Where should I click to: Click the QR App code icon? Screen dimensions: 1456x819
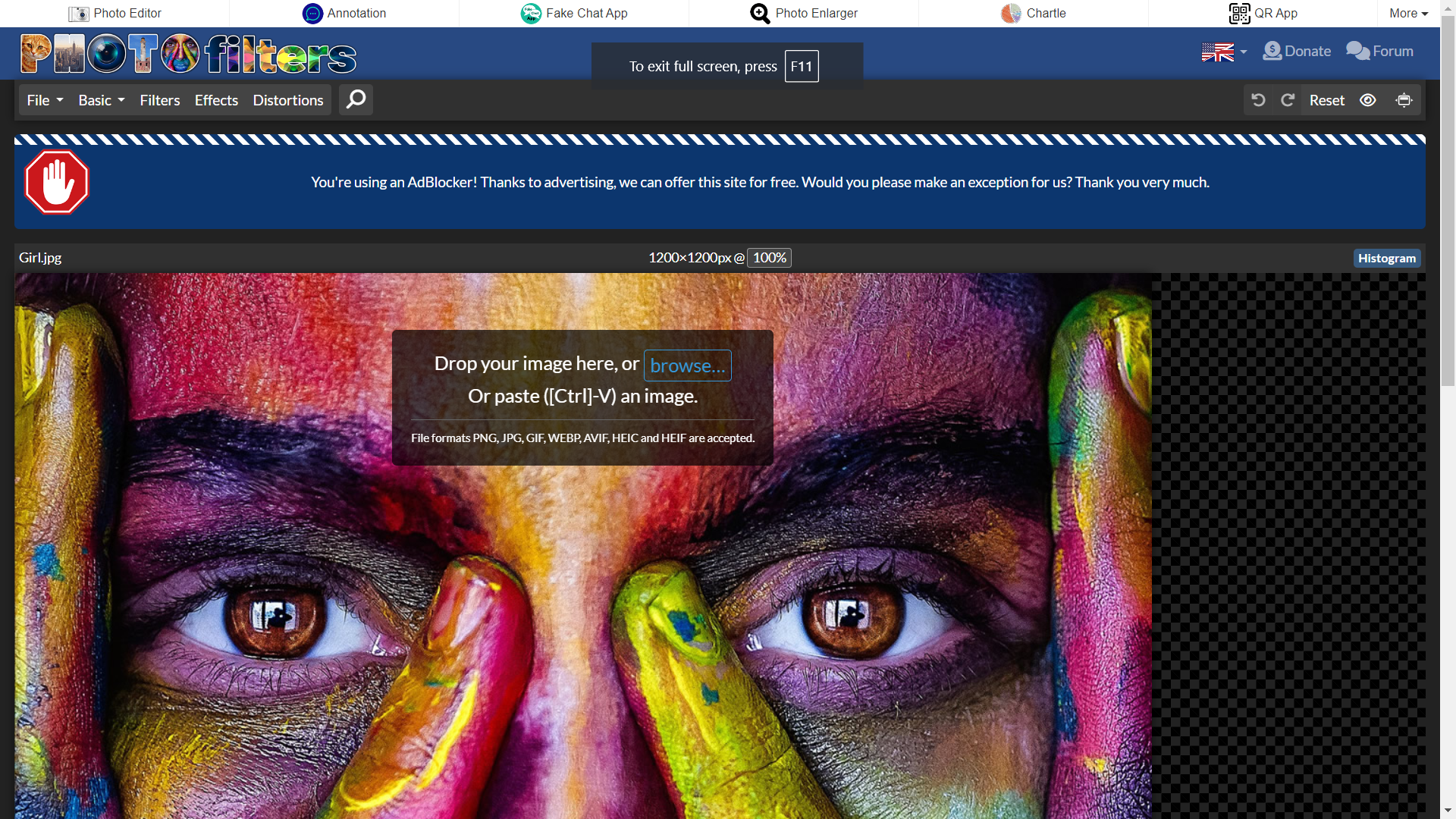click(1239, 13)
